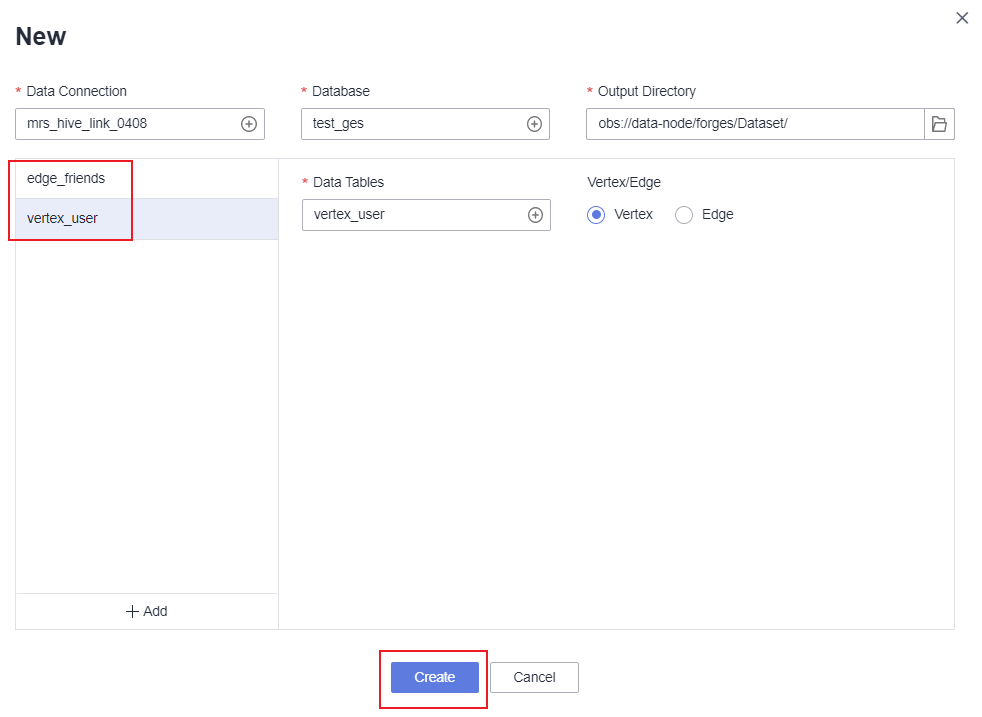Click the plus icon beside Add
The height and width of the screenshot is (717, 982).
(132, 611)
